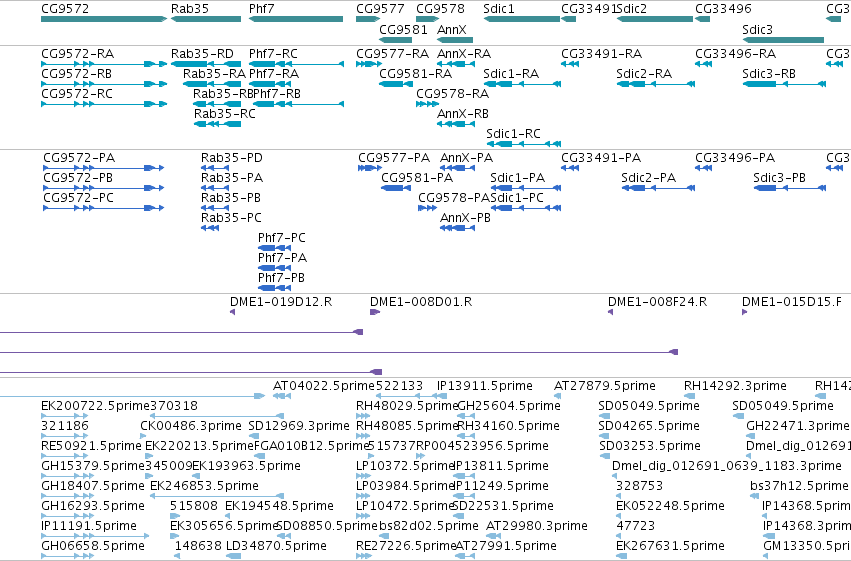
Task: Click the AnnX gene label
Action: click(x=452, y=29)
